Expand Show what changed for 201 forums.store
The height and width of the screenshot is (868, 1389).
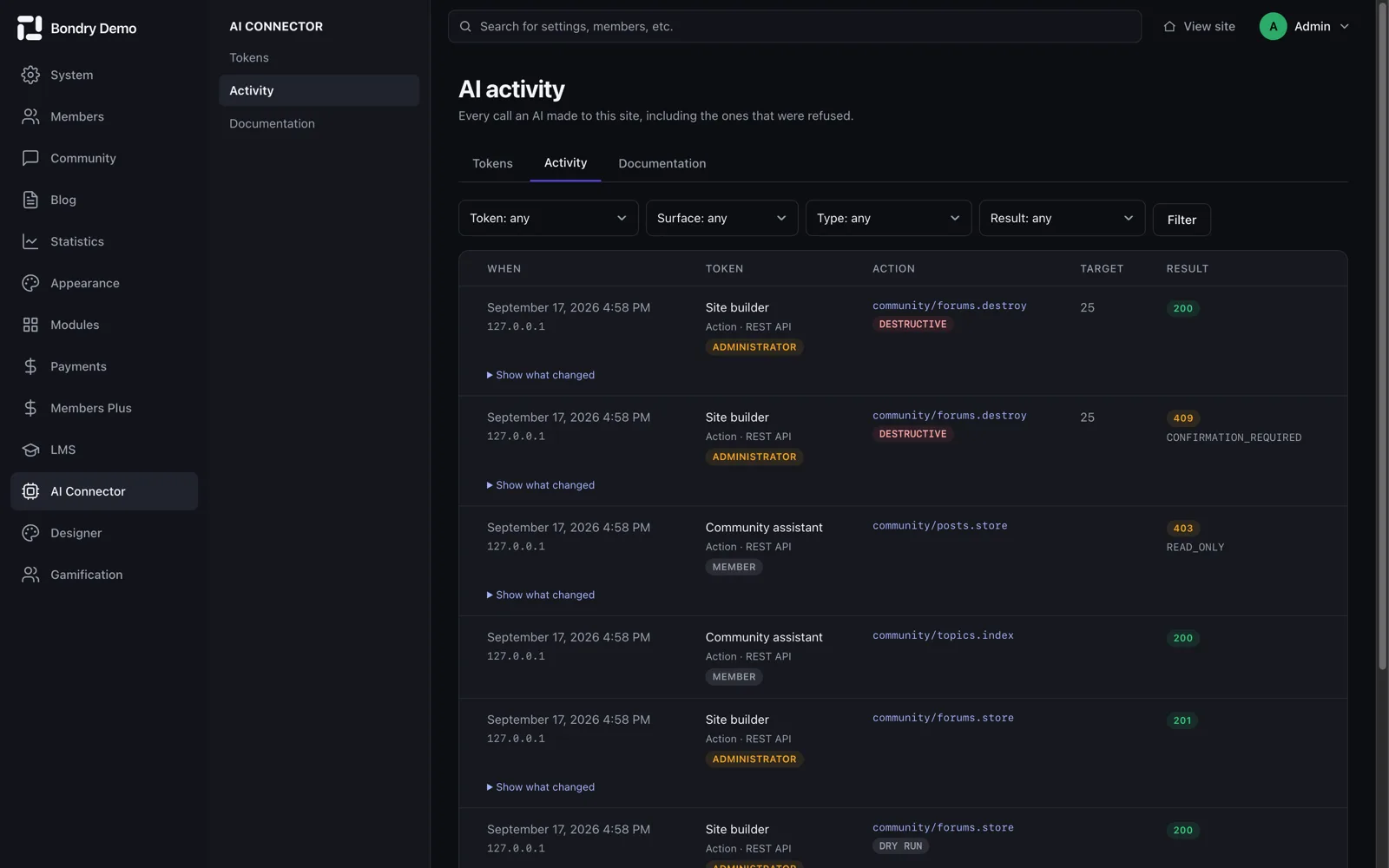(x=541, y=787)
